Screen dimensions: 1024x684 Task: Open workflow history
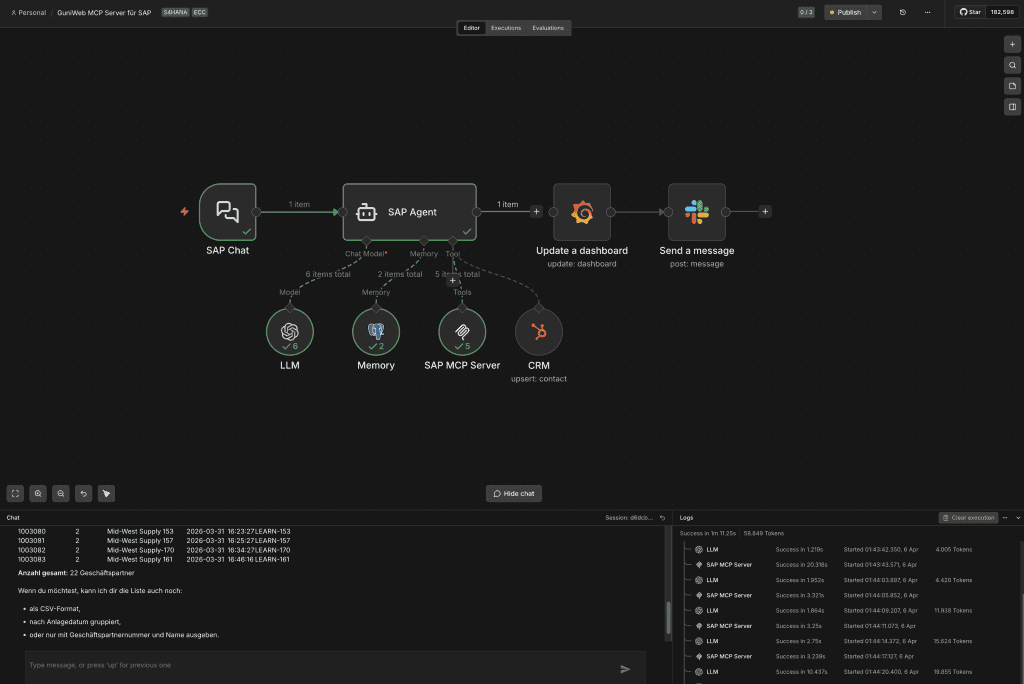[x=903, y=12]
